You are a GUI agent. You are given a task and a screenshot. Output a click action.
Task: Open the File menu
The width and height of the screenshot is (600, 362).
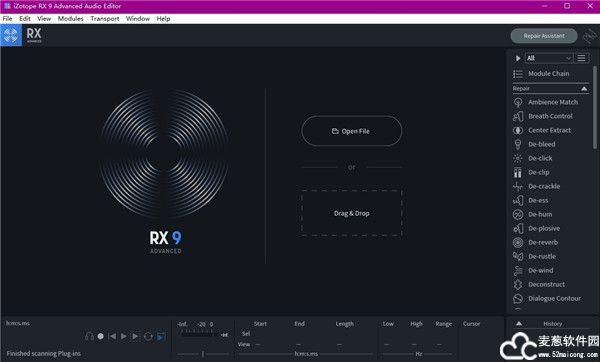point(7,18)
